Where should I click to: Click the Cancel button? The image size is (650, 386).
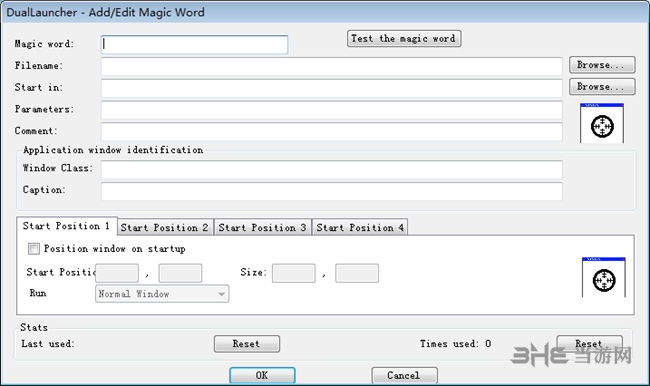point(404,375)
